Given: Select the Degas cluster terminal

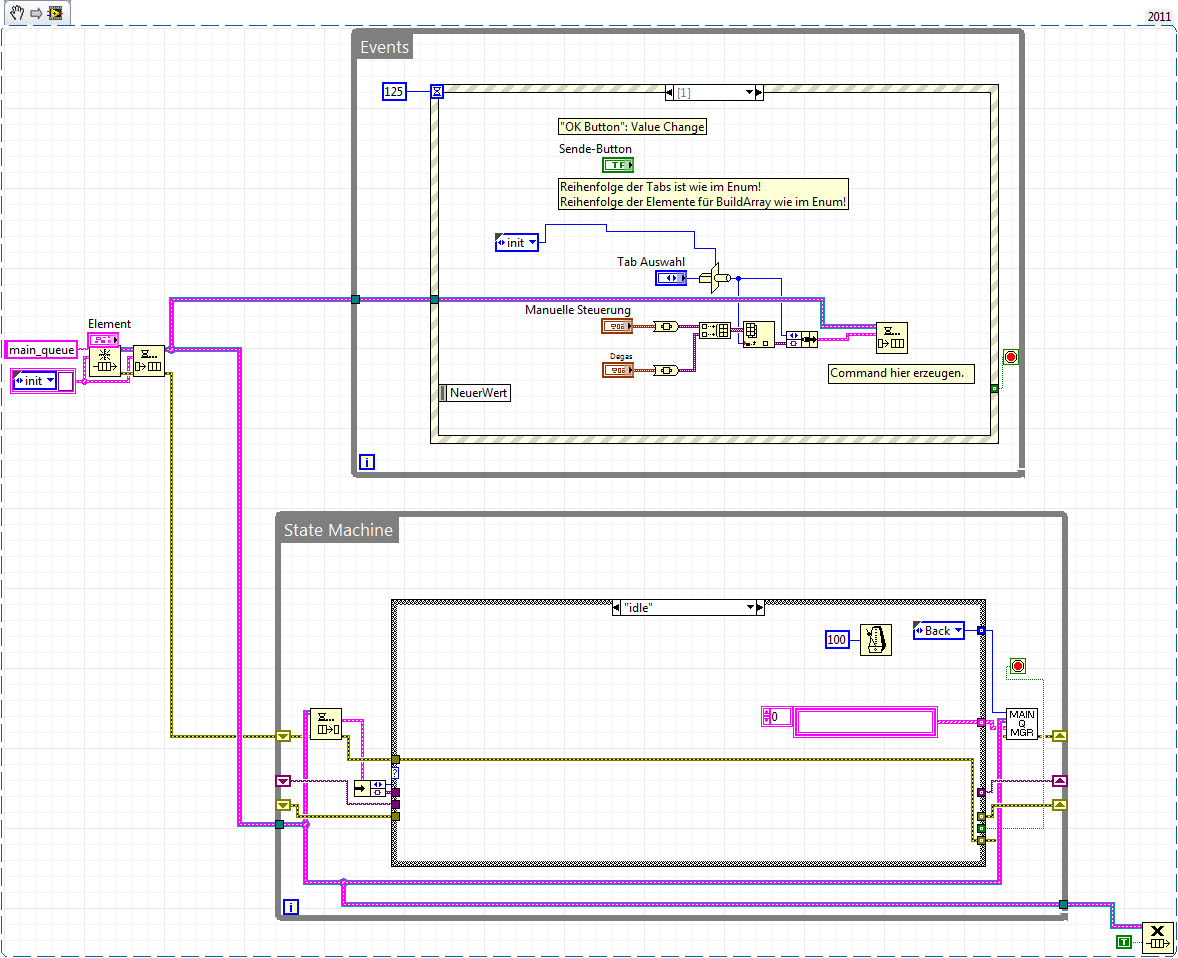Looking at the screenshot, I should pyautogui.click(x=618, y=370).
